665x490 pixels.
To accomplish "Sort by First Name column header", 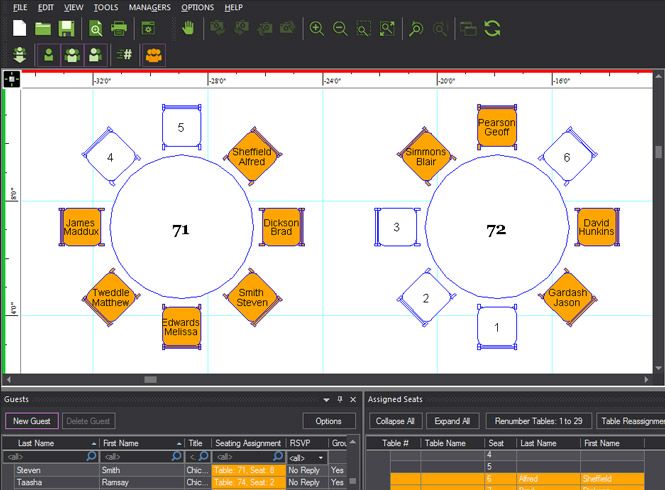I will click(142, 443).
